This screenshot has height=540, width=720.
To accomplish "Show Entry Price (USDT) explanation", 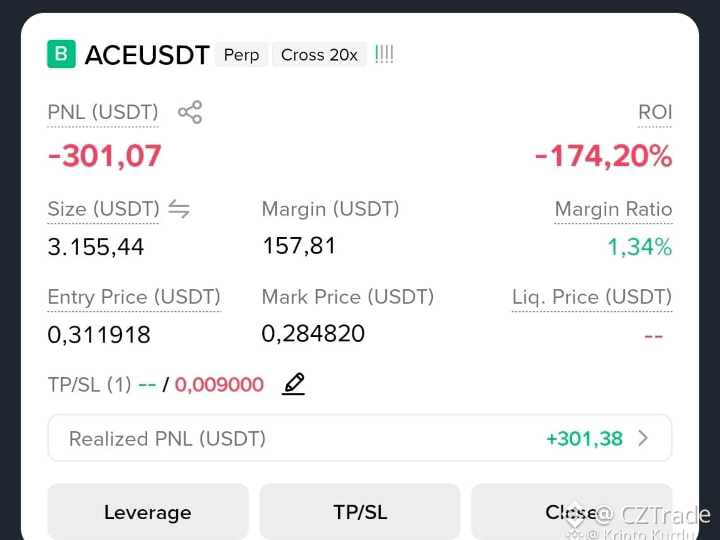I will coord(134,297).
